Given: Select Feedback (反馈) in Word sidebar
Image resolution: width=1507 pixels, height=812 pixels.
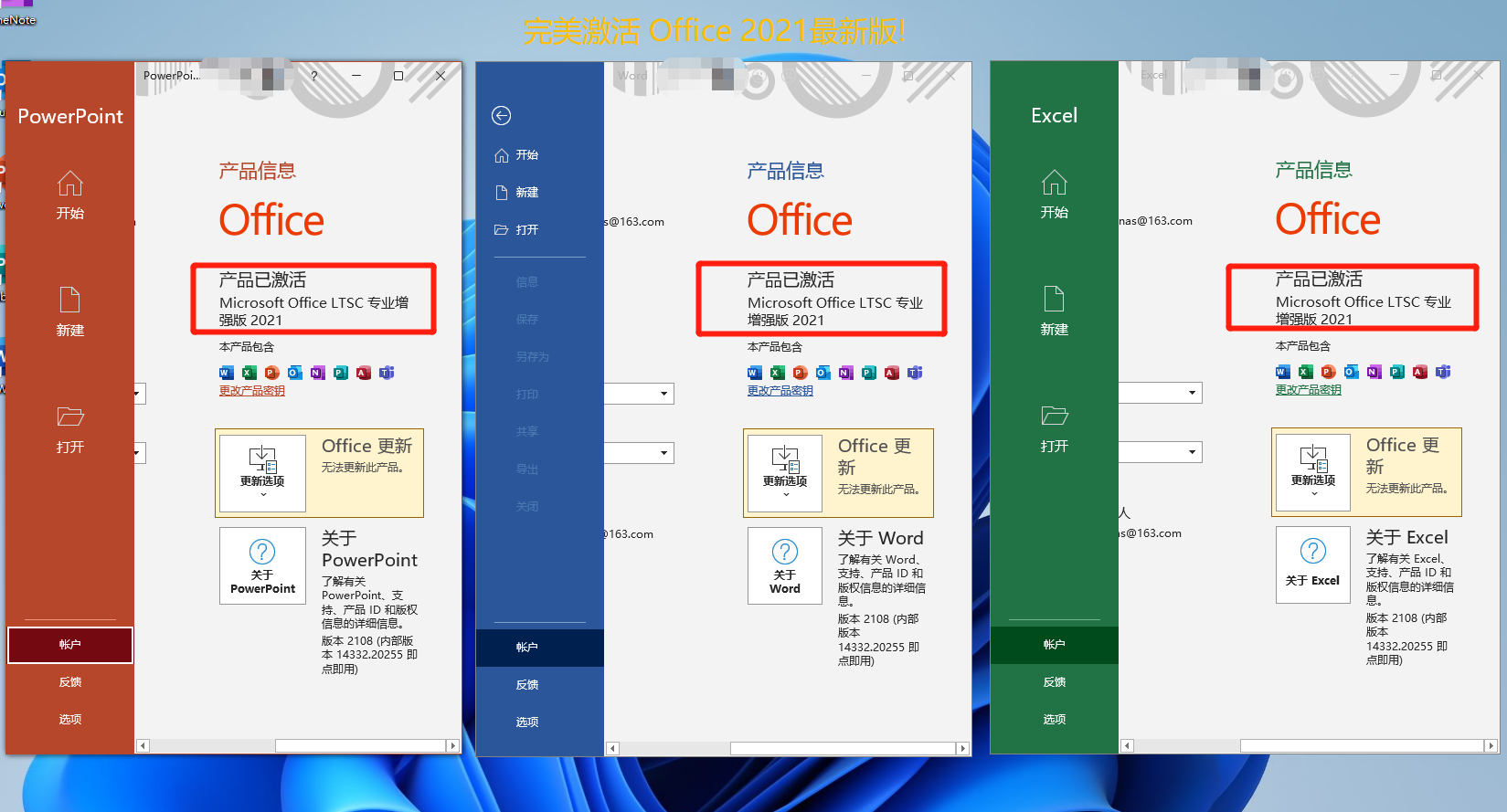Looking at the screenshot, I should [x=539, y=685].
